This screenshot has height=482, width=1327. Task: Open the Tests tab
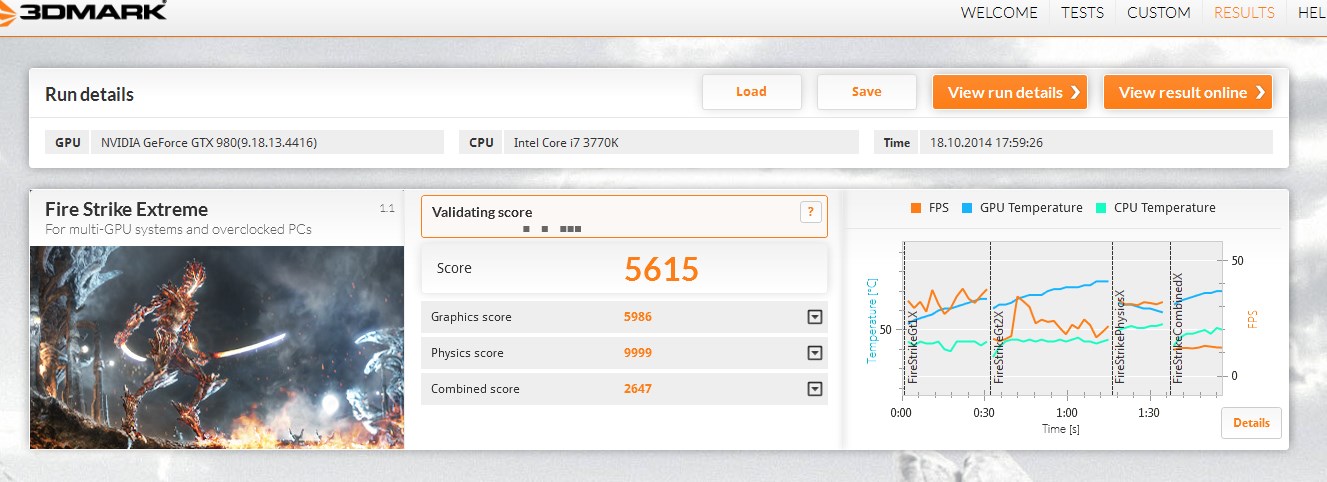pyautogui.click(x=1082, y=13)
